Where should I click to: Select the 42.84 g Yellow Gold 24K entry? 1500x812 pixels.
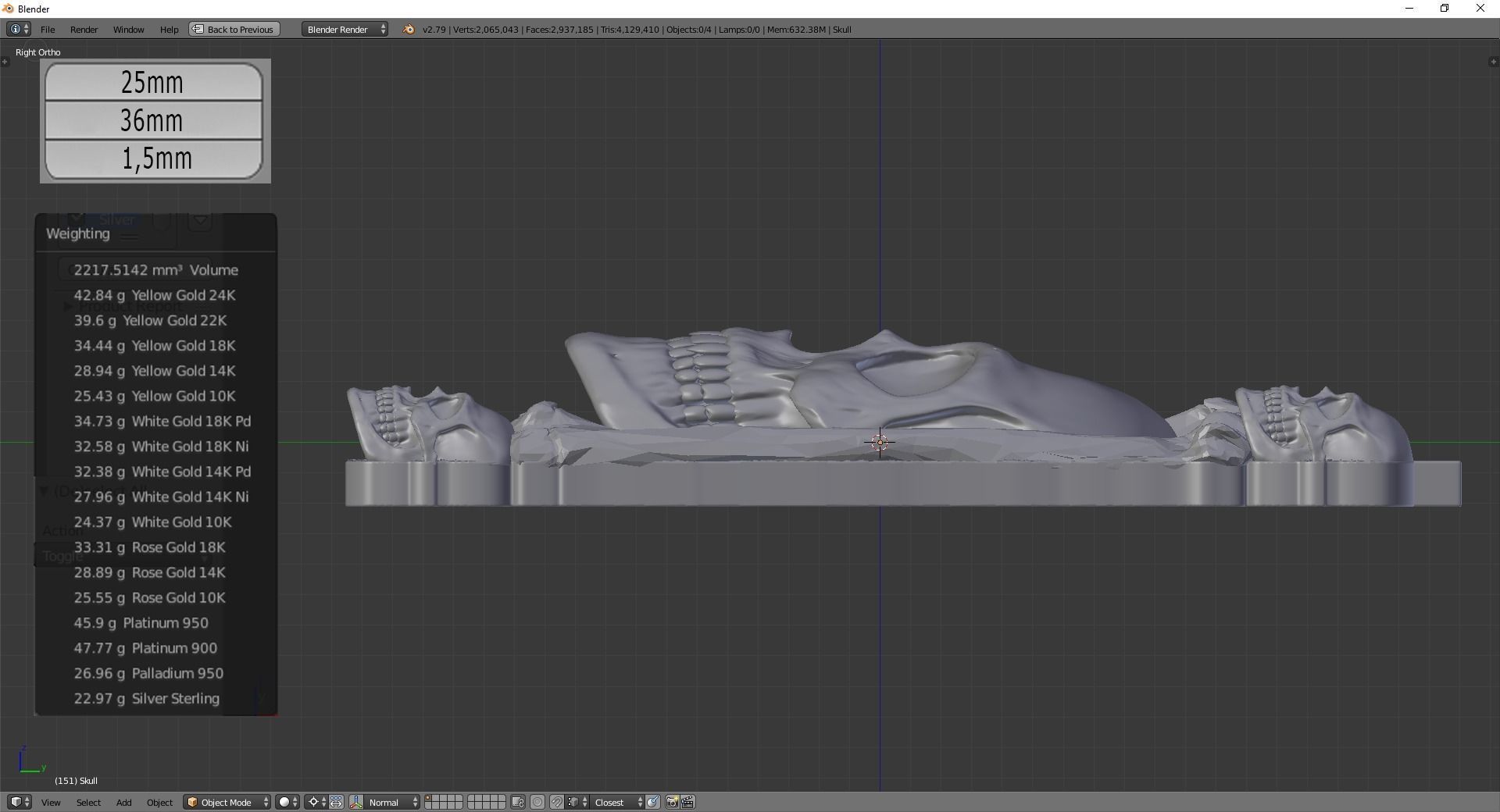156,295
